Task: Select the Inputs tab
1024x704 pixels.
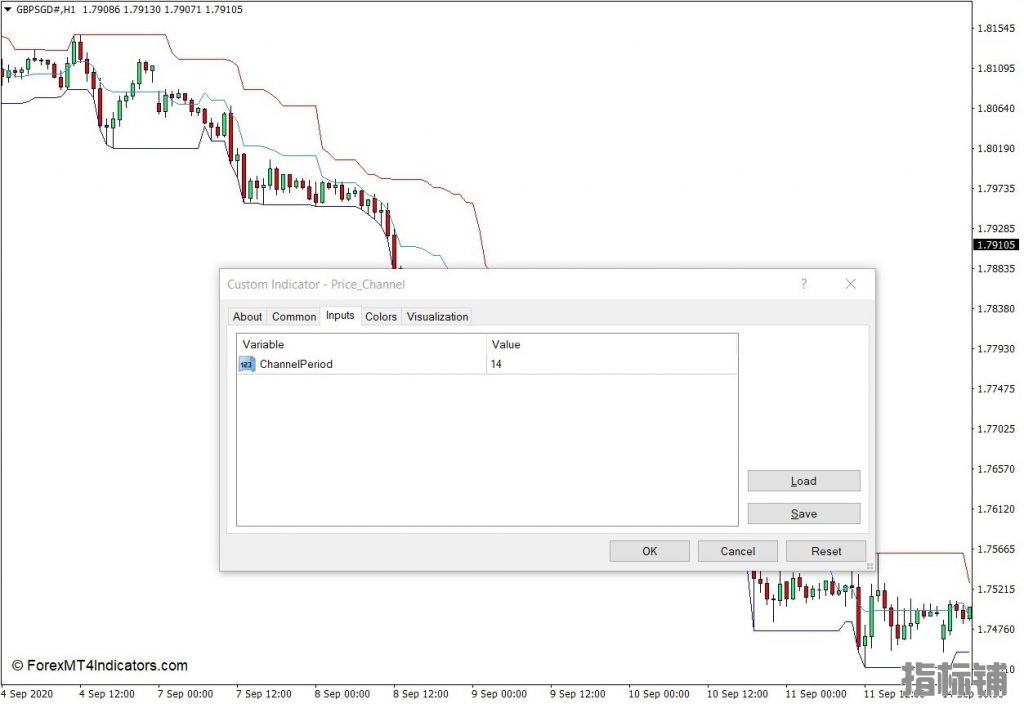Action: tap(340, 315)
